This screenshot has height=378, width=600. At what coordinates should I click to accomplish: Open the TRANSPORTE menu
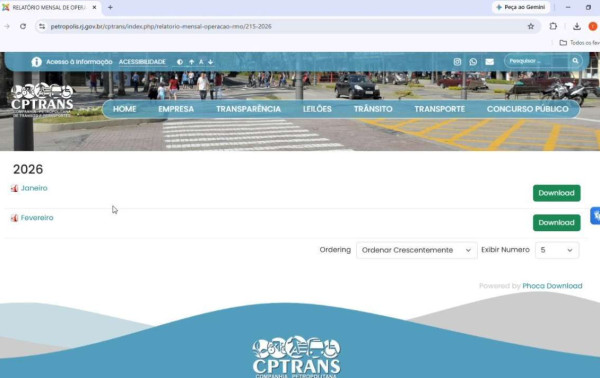tap(440, 109)
